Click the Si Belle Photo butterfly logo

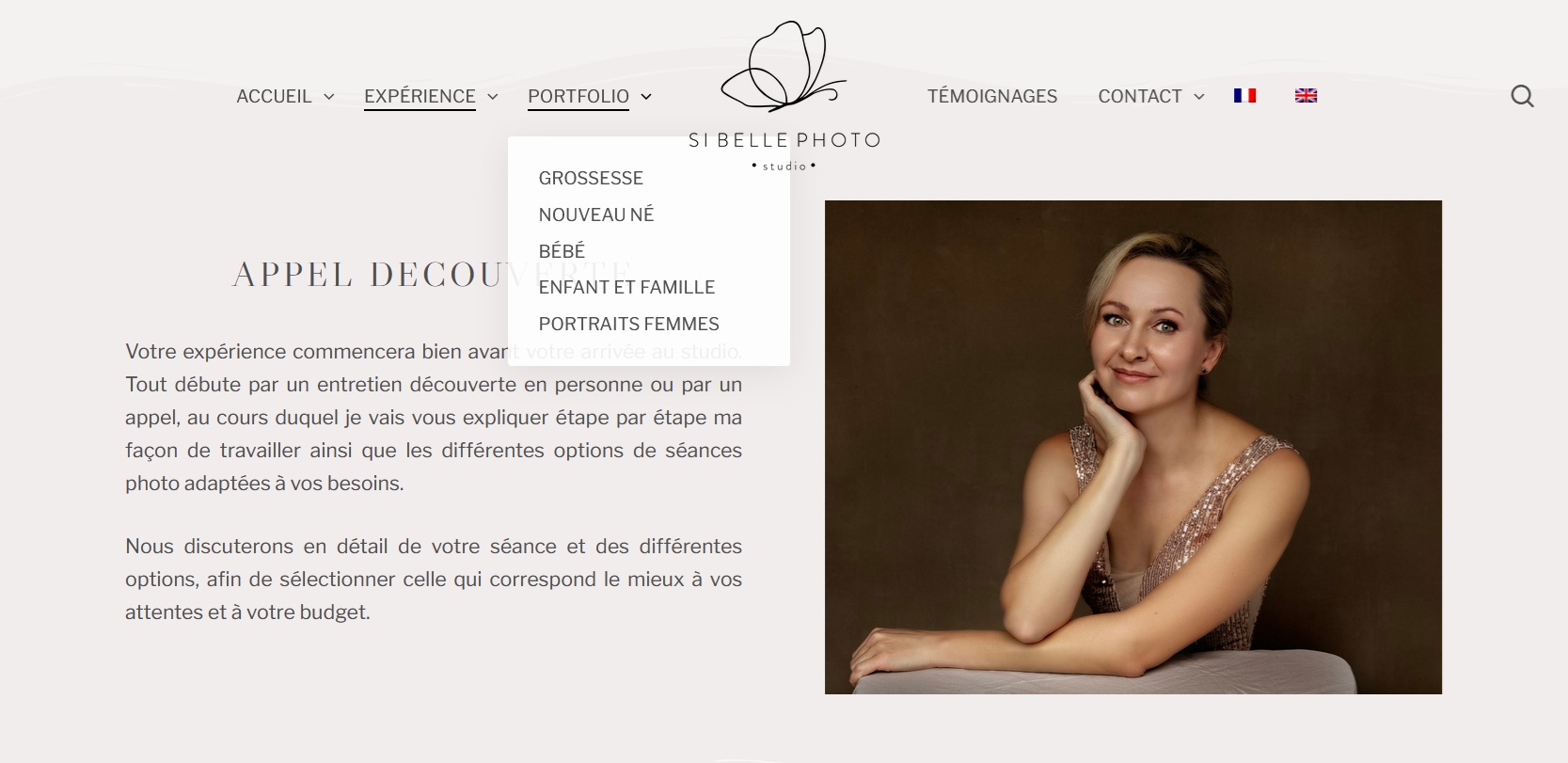click(784, 64)
